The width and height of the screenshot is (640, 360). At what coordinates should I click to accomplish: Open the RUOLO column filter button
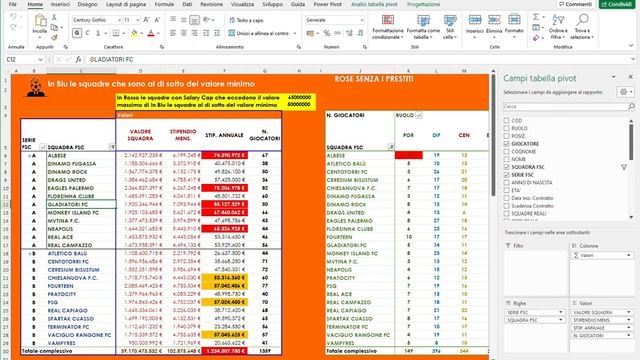(x=419, y=116)
